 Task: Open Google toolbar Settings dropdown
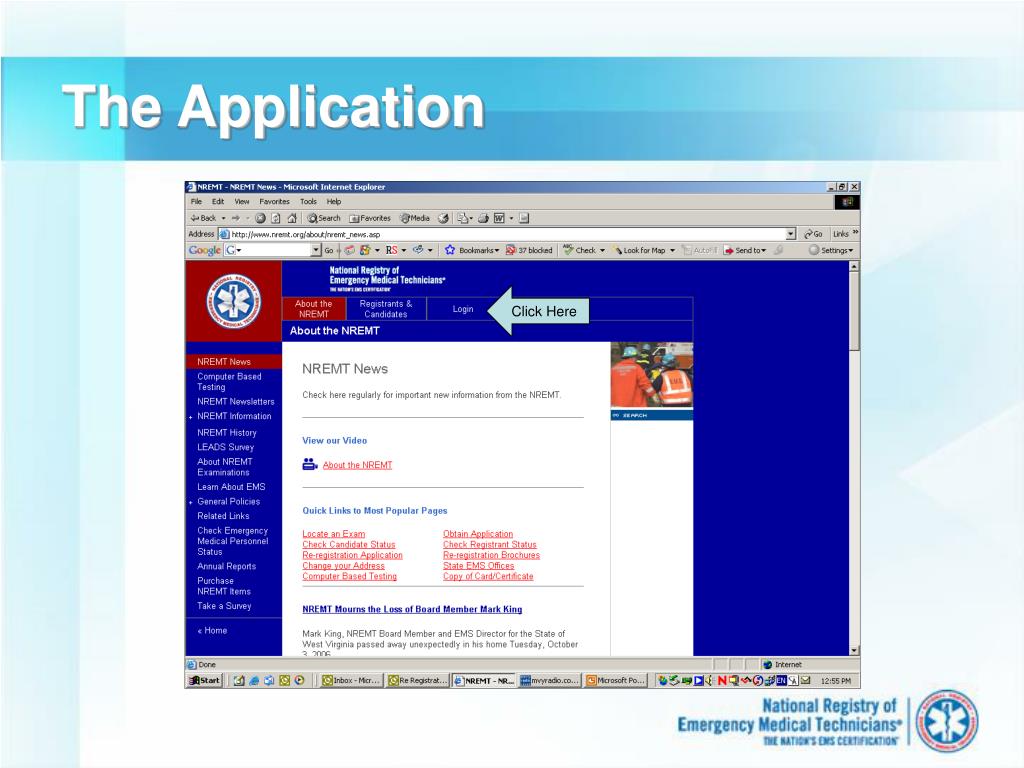click(x=831, y=250)
